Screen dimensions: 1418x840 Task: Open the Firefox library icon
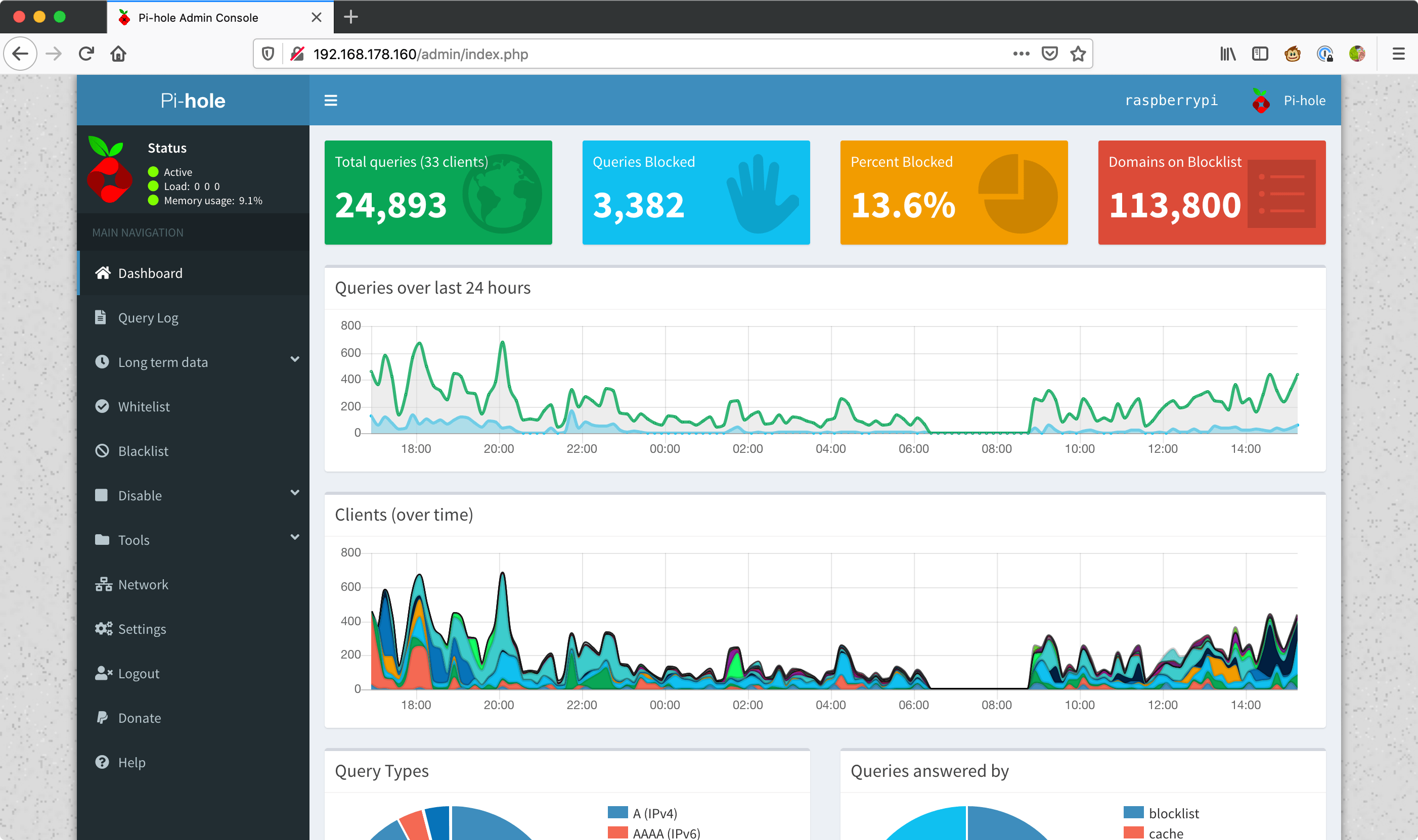point(1227,54)
